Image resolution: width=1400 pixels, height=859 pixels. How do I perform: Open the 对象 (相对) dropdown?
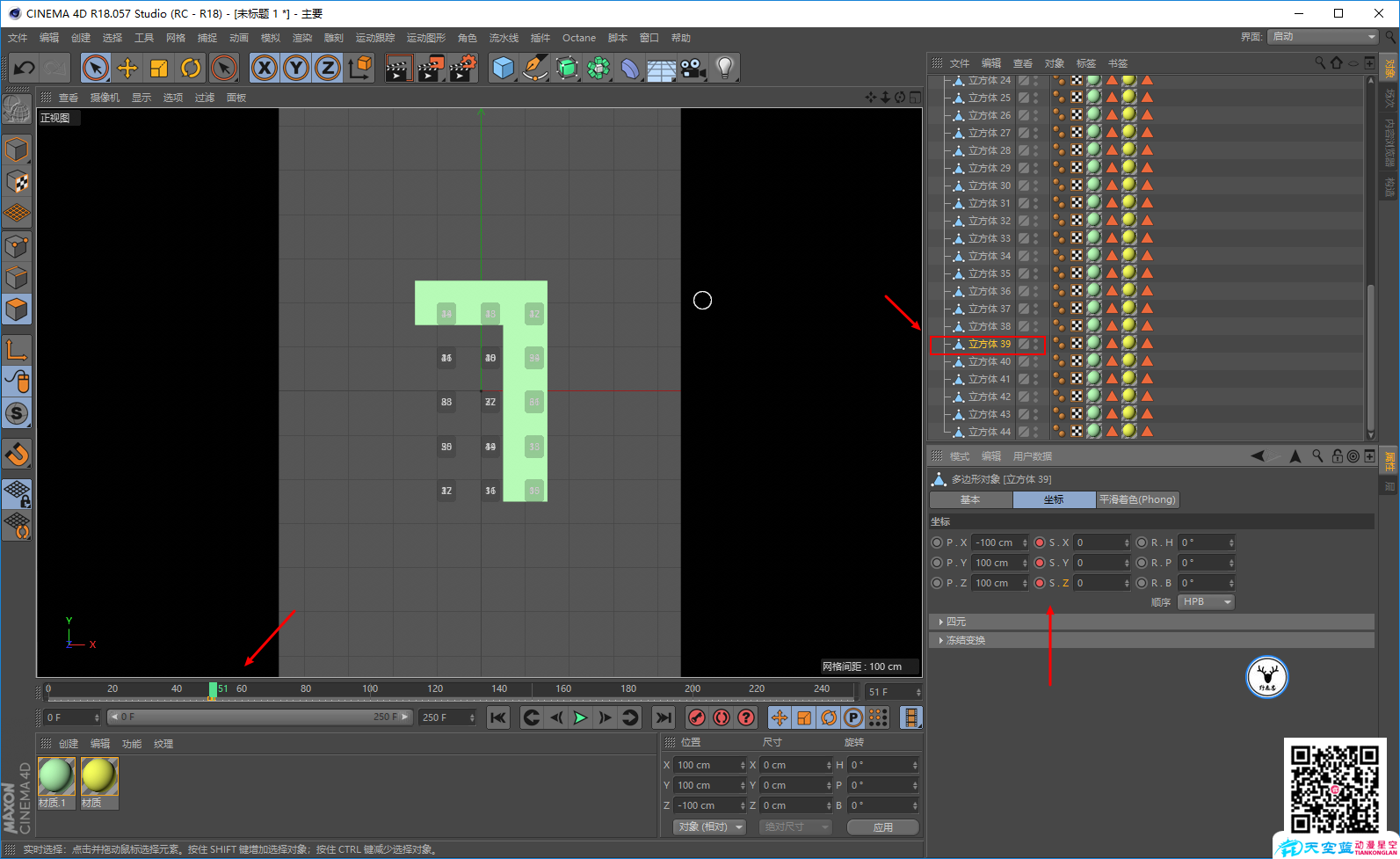(710, 827)
